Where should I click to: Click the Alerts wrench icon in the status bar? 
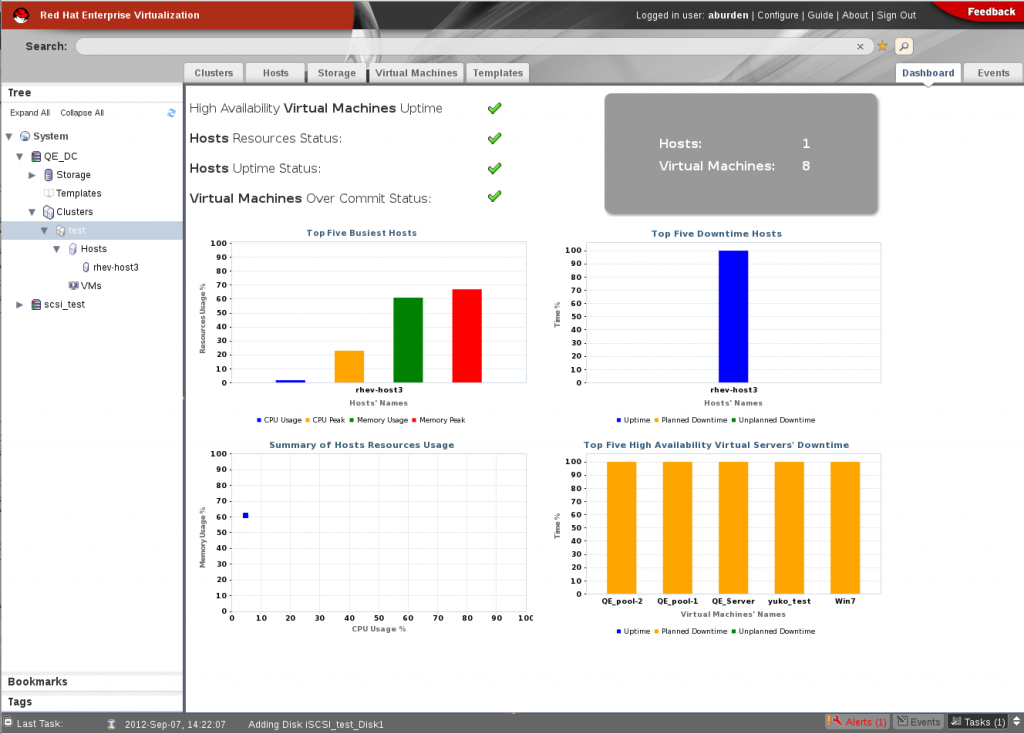(835, 721)
